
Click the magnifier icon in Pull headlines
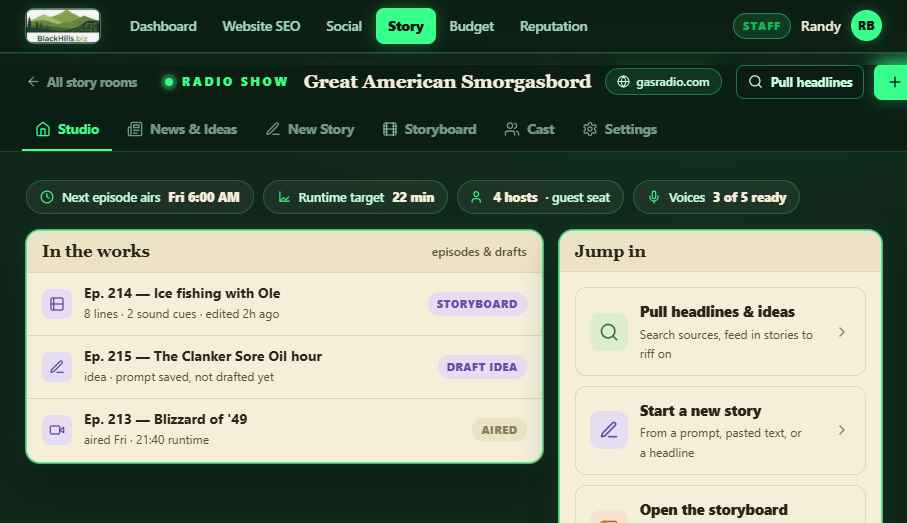click(x=755, y=82)
